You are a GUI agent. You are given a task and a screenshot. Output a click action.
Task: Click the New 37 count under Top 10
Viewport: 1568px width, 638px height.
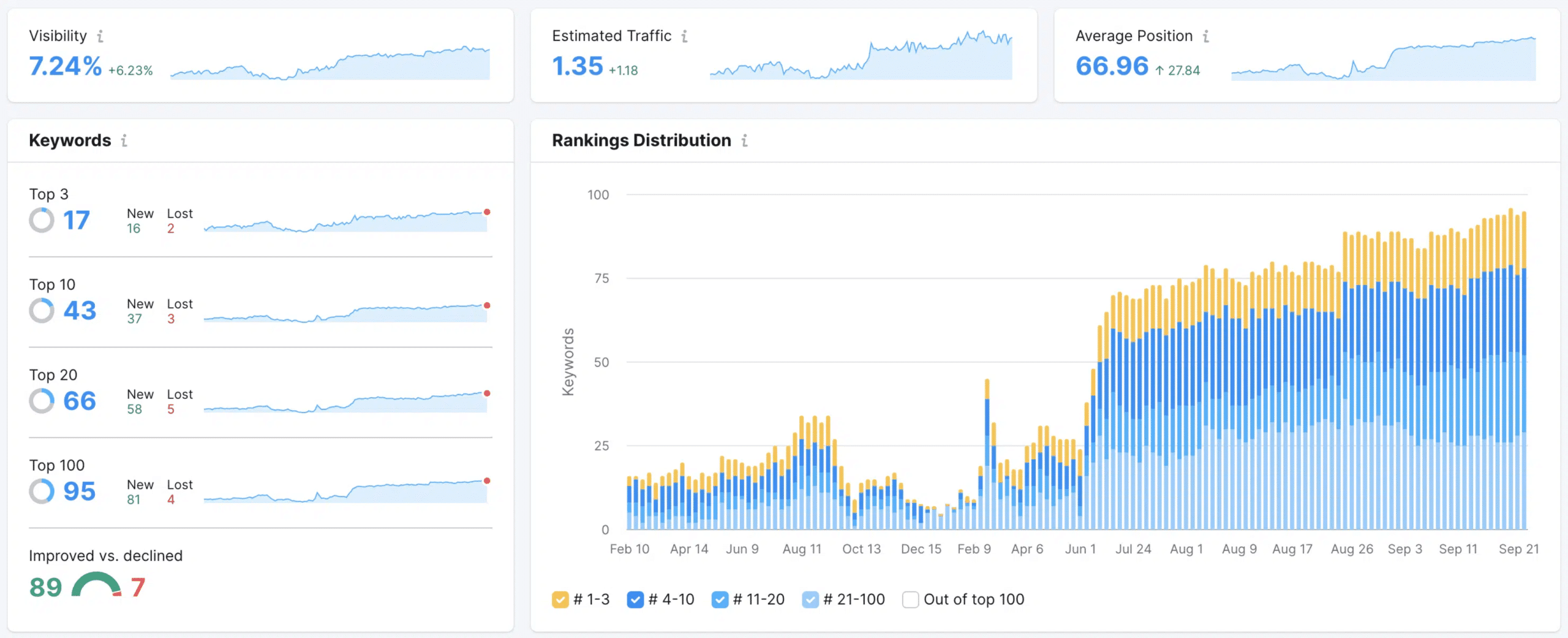point(135,320)
